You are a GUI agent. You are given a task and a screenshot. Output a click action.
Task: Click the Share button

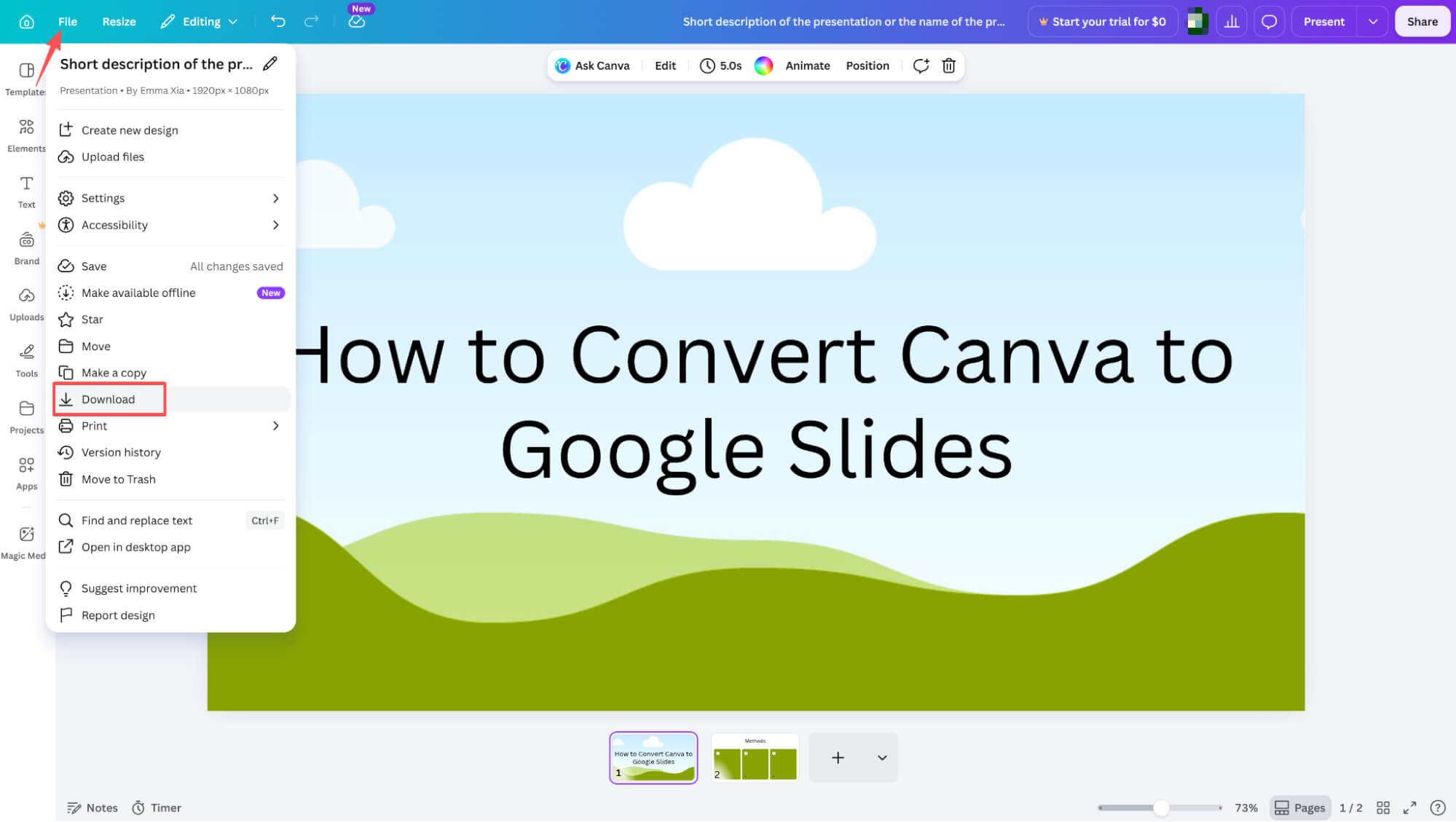[1422, 22]
